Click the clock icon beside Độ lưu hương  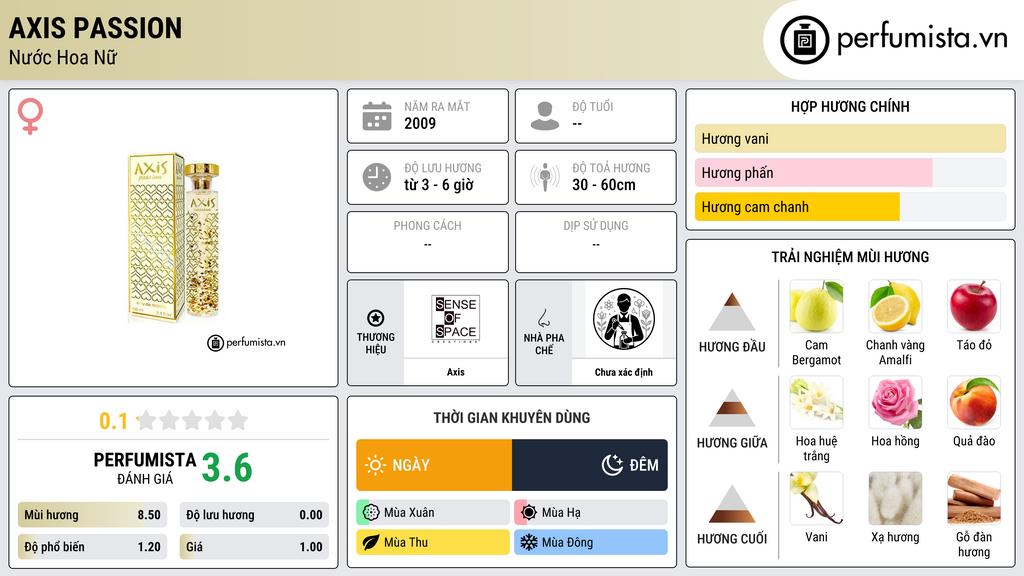pyautogui.click(x=377, y=177)
